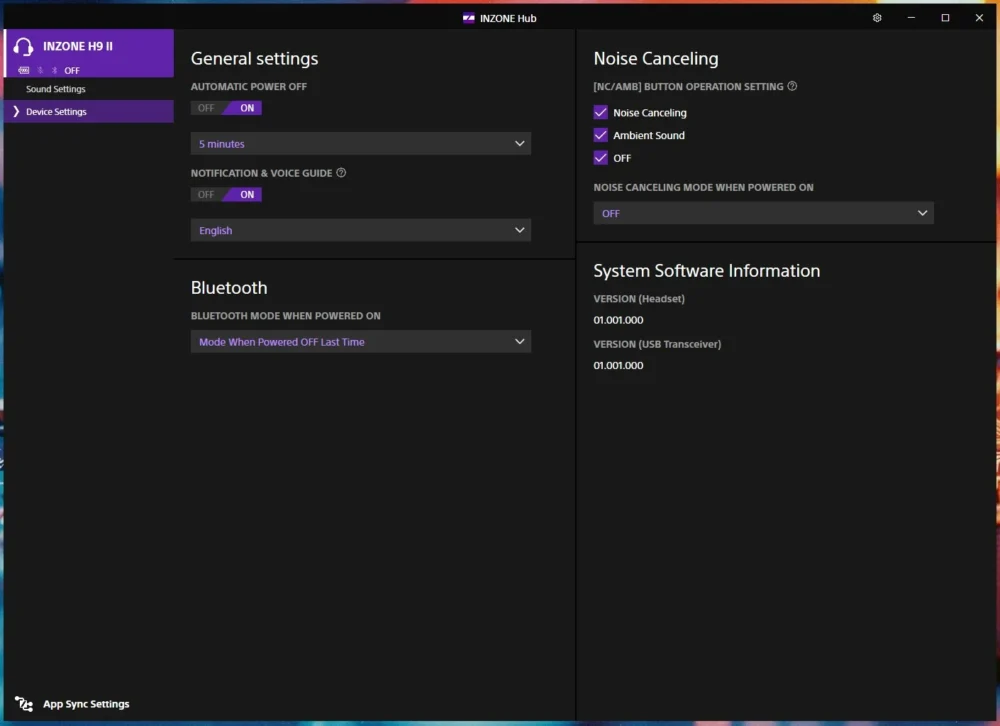Click the App Sync Settings icon

24,704
